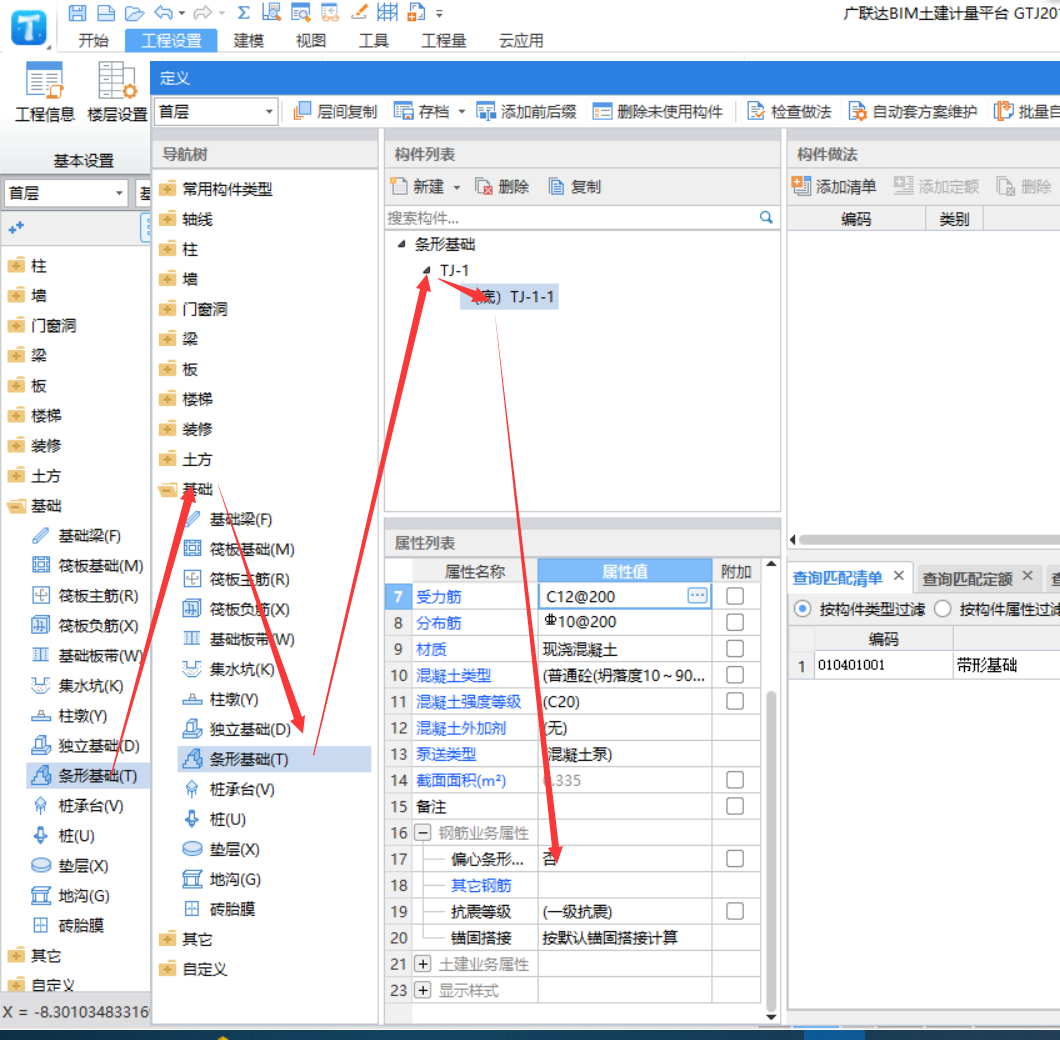The width and height of the screenshot is (1060, 1040).
Task: Open the 开始 ribbon tab
Action: click(x=93, y=41)
